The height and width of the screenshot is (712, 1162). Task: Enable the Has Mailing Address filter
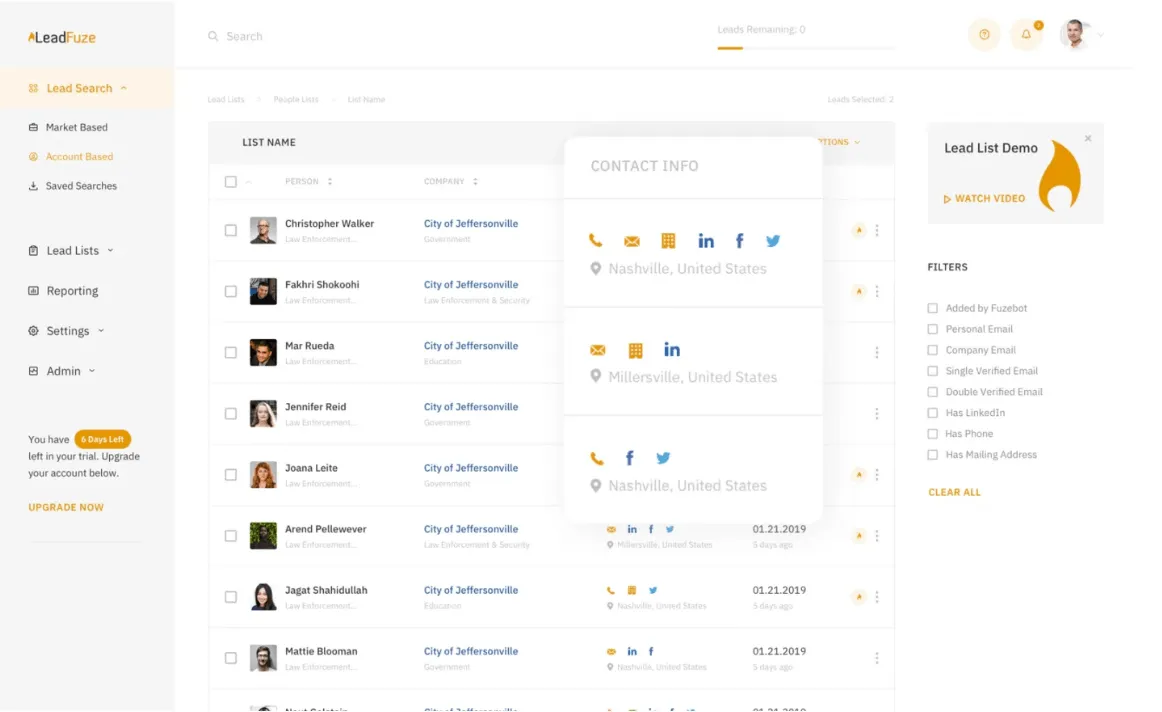[x=932, y=455]
